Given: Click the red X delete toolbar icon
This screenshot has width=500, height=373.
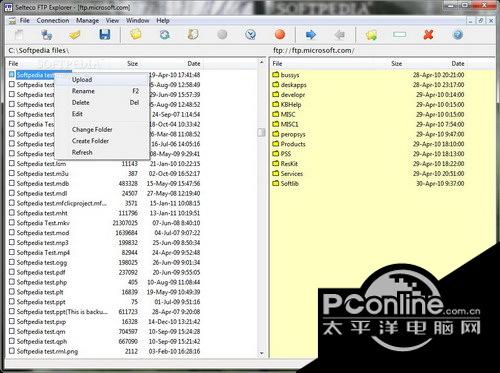Looking at the screenshot, I should [x=428, y=34].
